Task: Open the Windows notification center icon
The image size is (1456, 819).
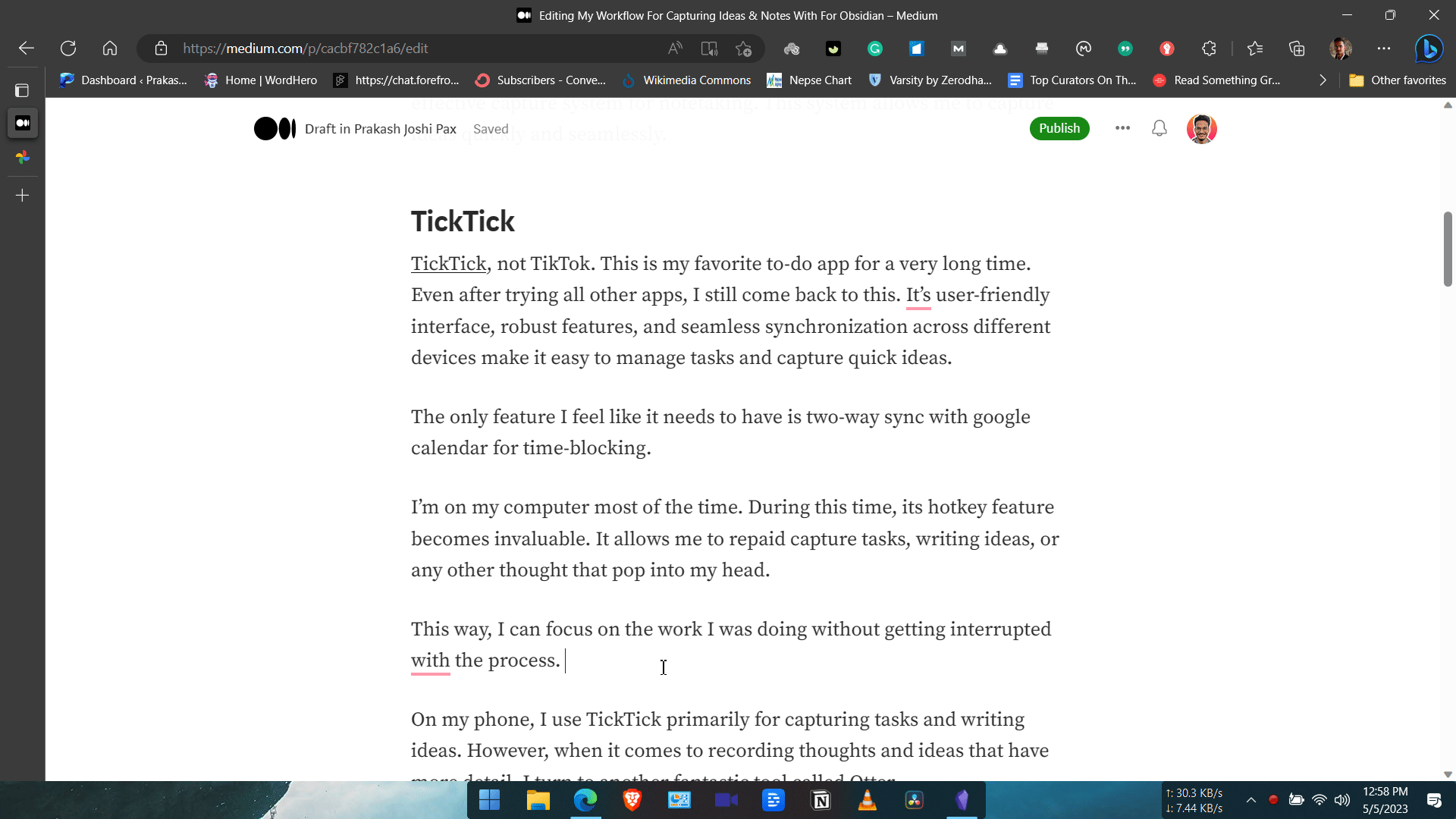Action: coord(1434,800)
